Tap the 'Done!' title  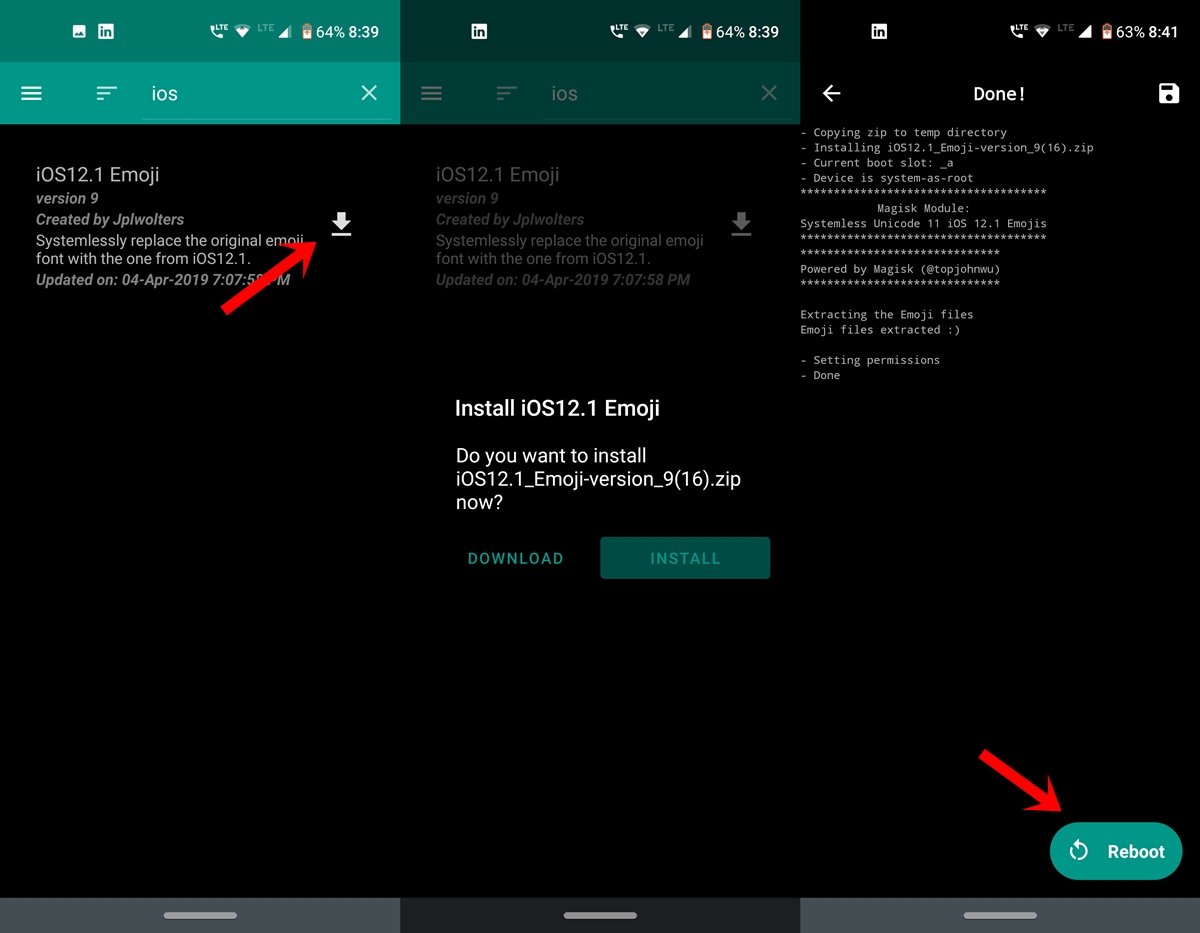(1000, 94)
